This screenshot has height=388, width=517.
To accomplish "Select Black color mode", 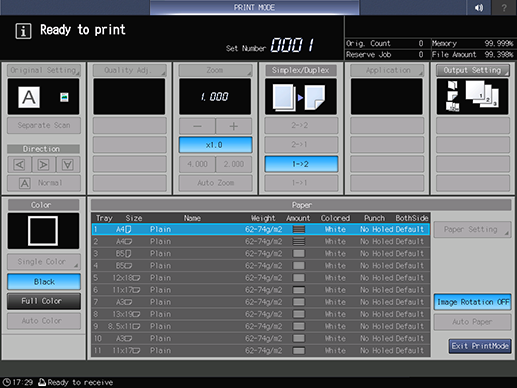I will (44, 282).
